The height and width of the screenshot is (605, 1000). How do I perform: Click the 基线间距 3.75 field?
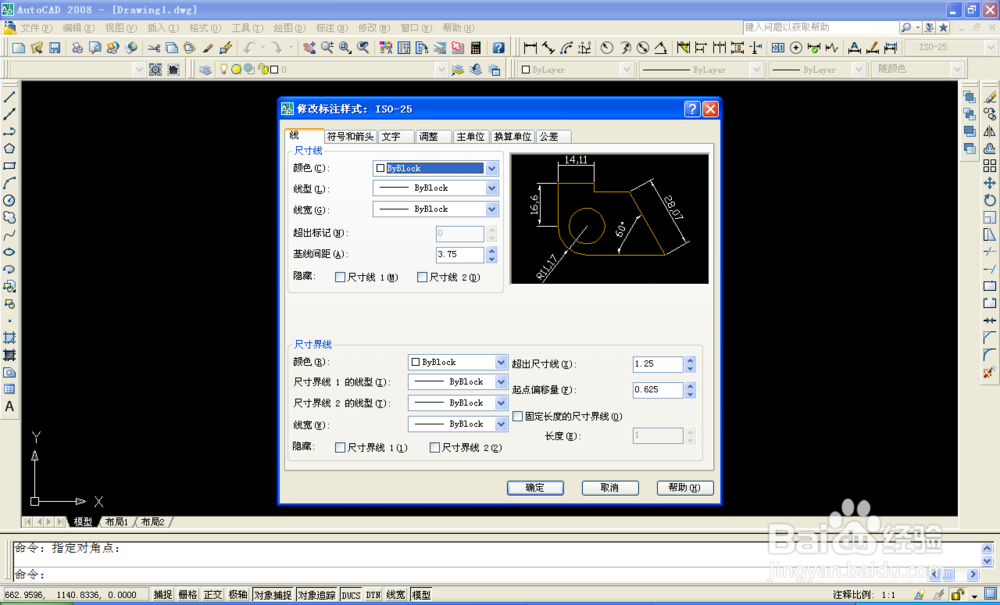tap(460, 254)
